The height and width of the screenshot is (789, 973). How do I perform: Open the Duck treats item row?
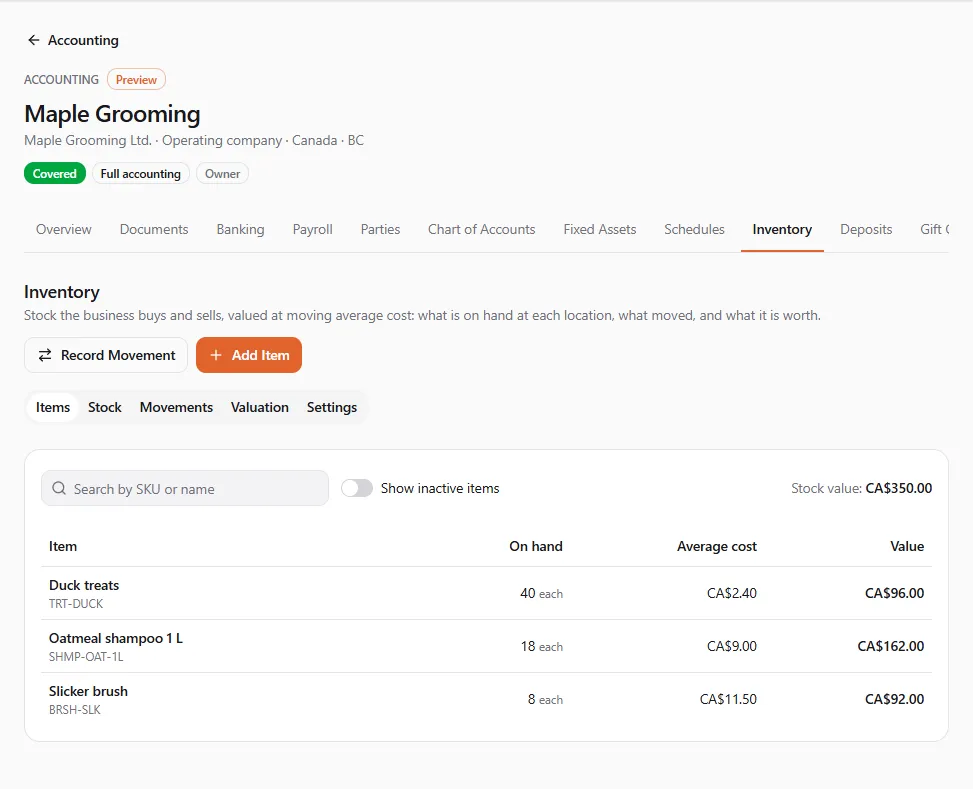pyautogui.click(x=486, y=593)
